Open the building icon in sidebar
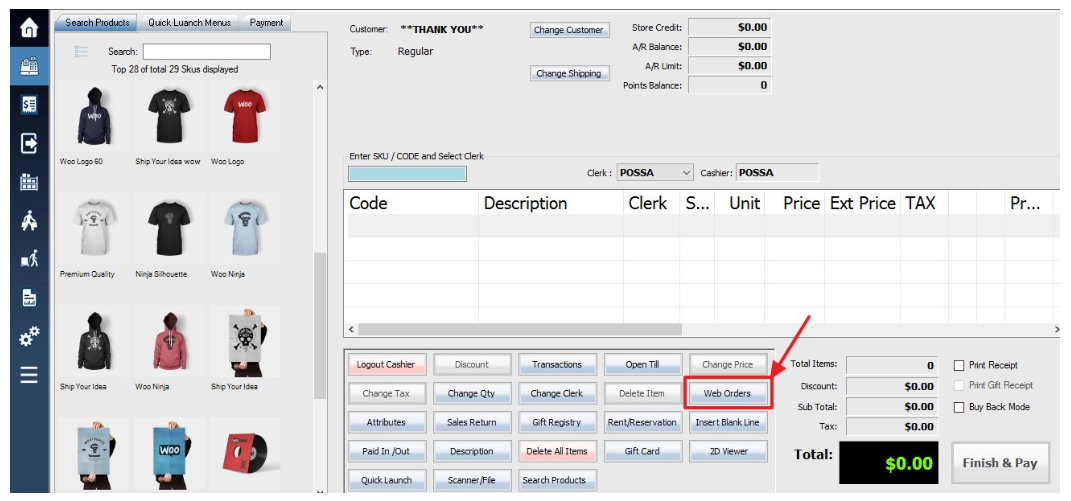 (28, 182)
